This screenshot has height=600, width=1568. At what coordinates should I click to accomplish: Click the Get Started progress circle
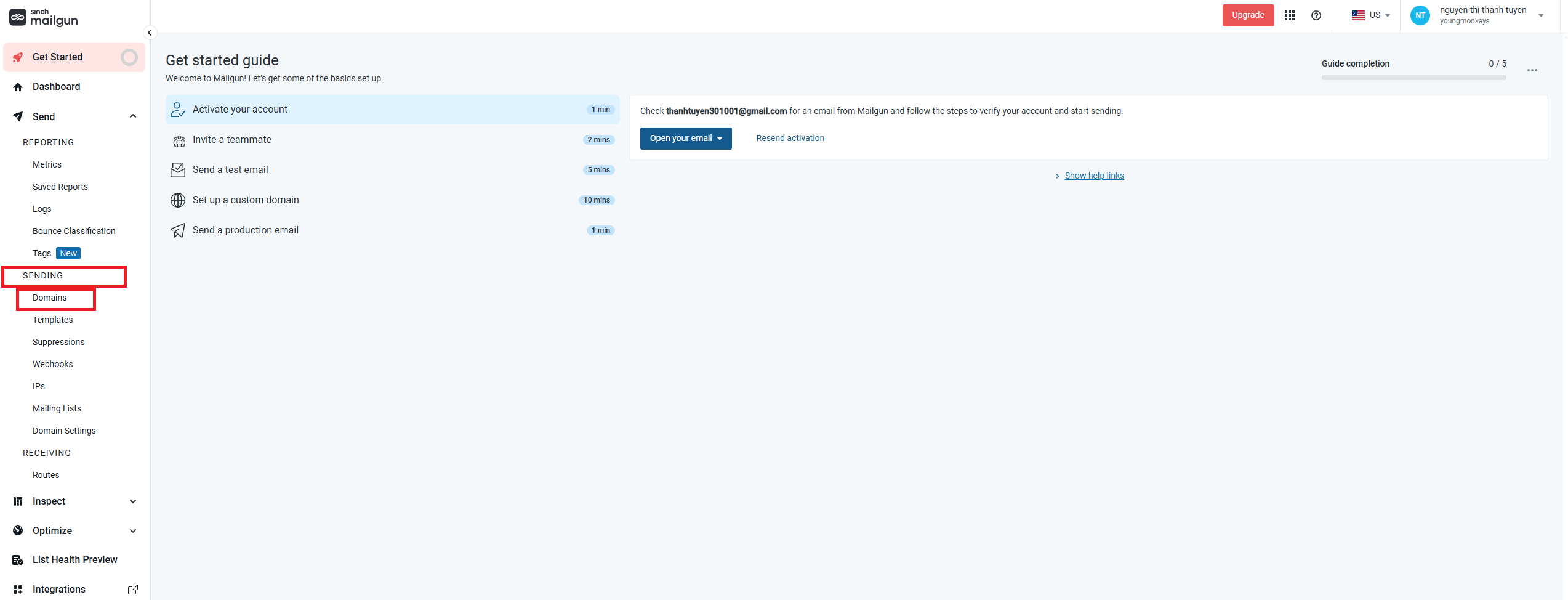click(129, 57)
